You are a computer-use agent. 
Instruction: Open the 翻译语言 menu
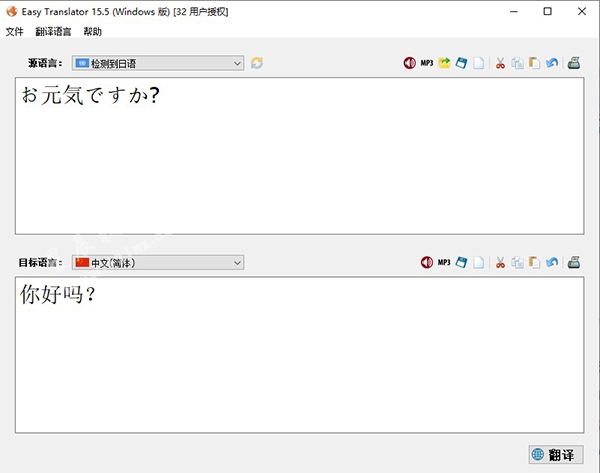pos(53,31)
